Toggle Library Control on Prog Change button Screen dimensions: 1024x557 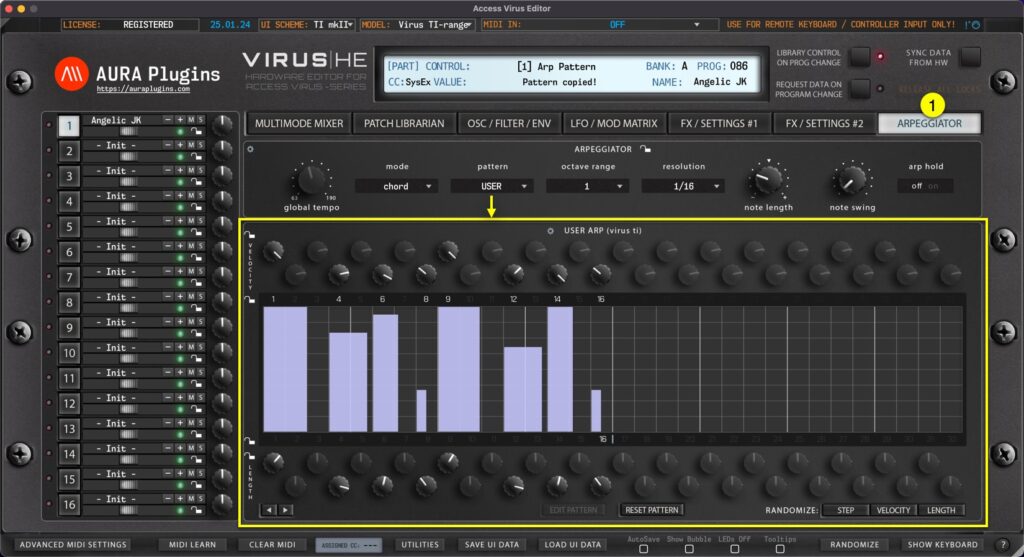coord(860,57)
